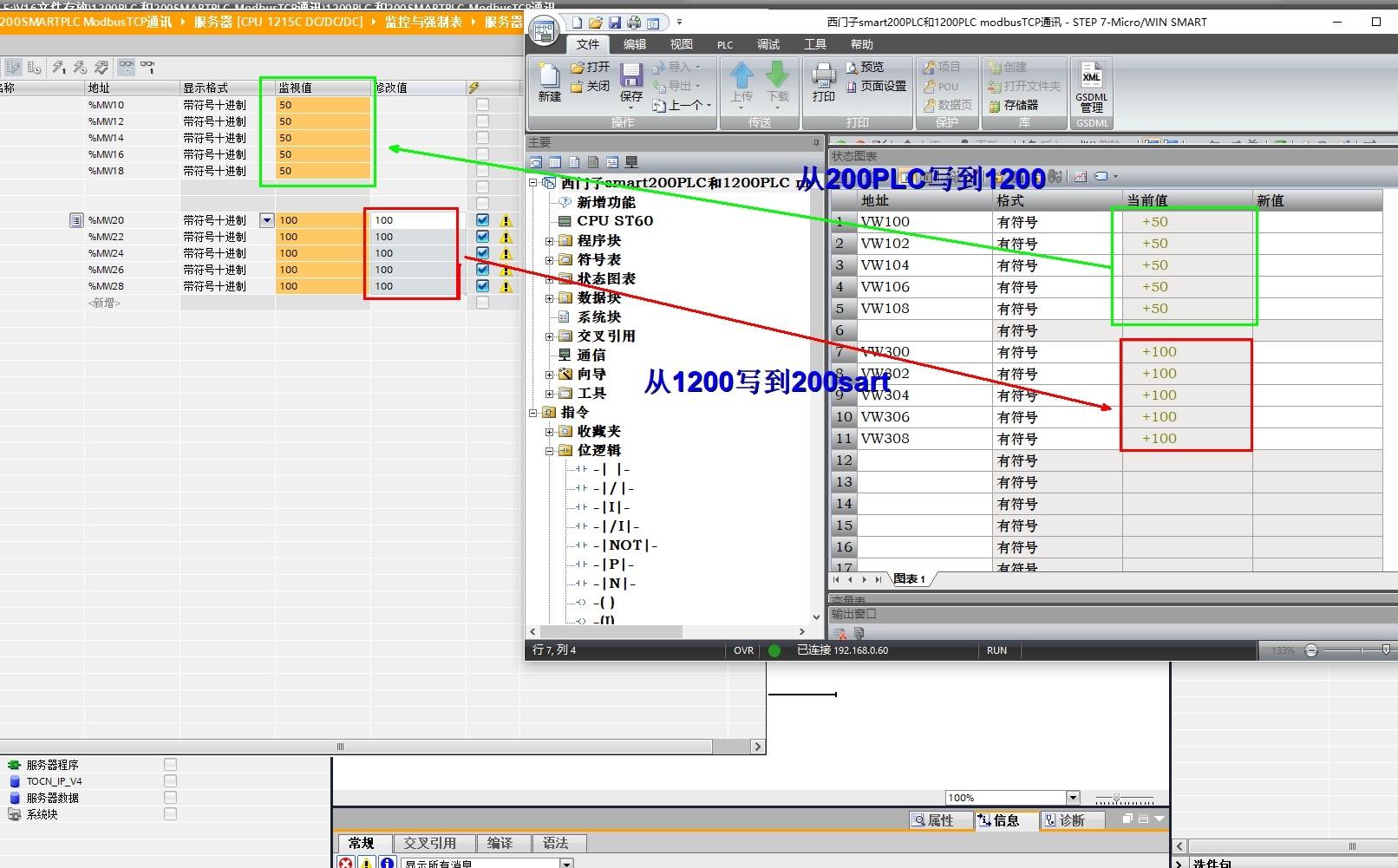Uncheck modify checkbox for %MW24 row

[x=482, y=253]
